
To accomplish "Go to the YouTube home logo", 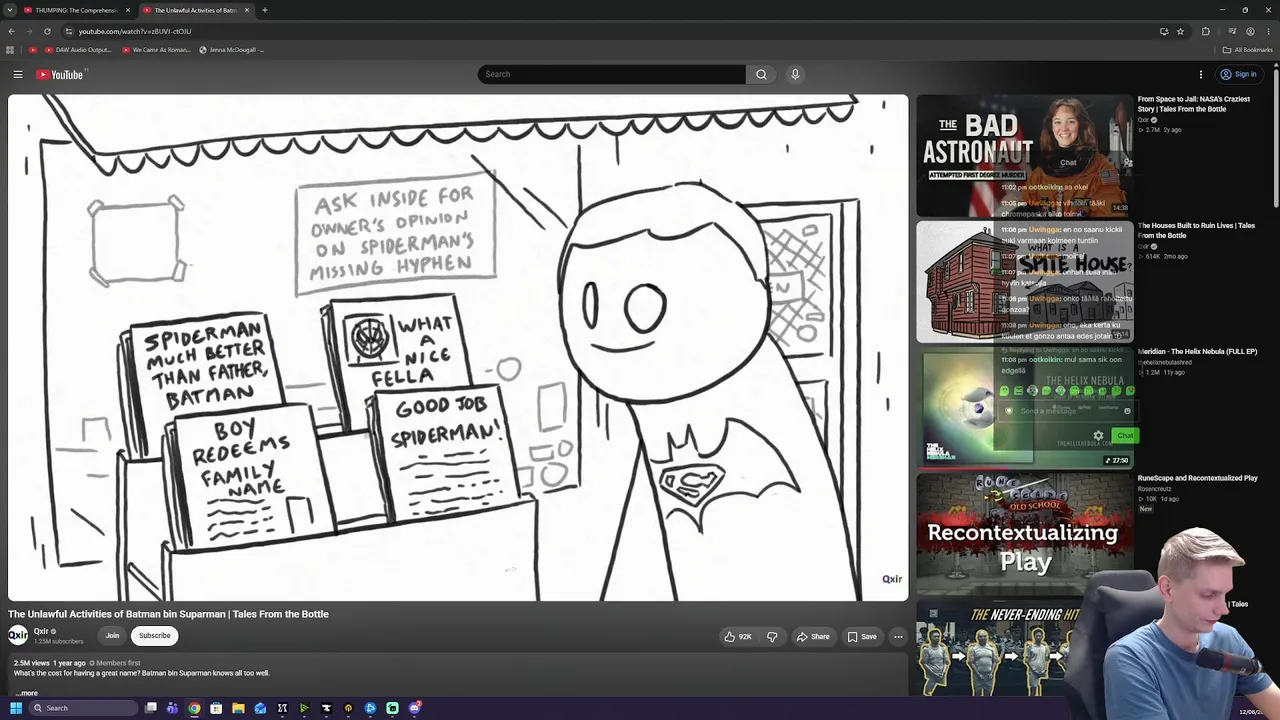I will [60, 74].
